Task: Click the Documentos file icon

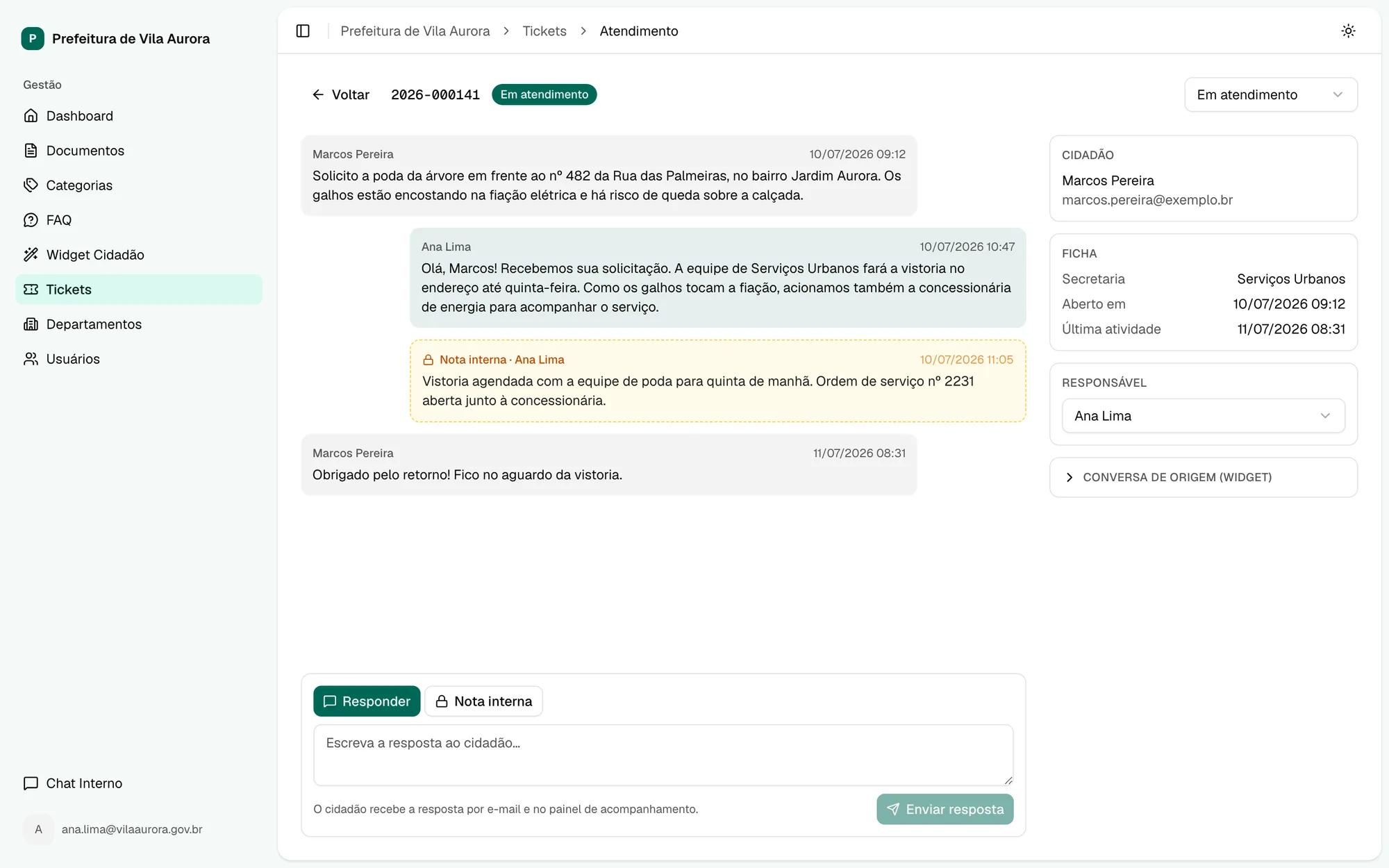Action: [x=31, y=150]
